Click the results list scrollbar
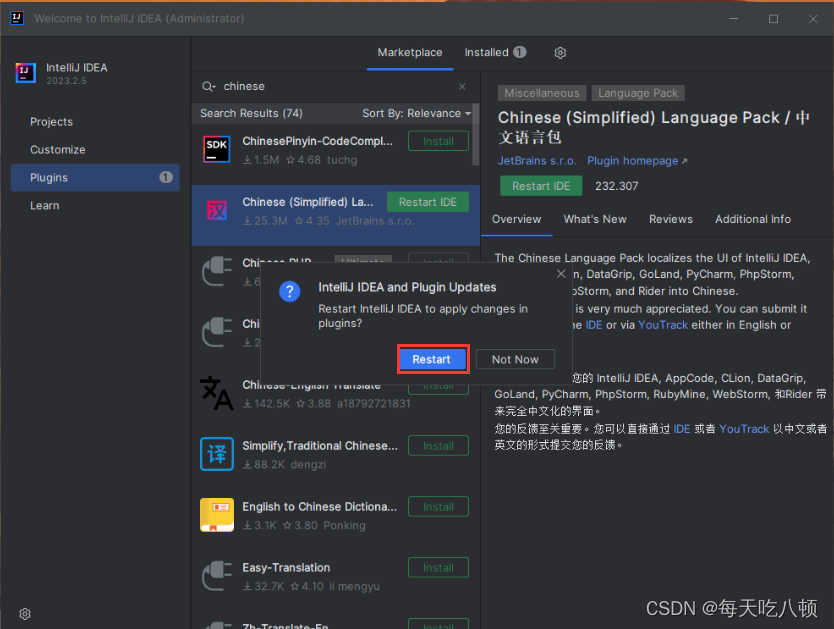834x629 pixels. 476,135
